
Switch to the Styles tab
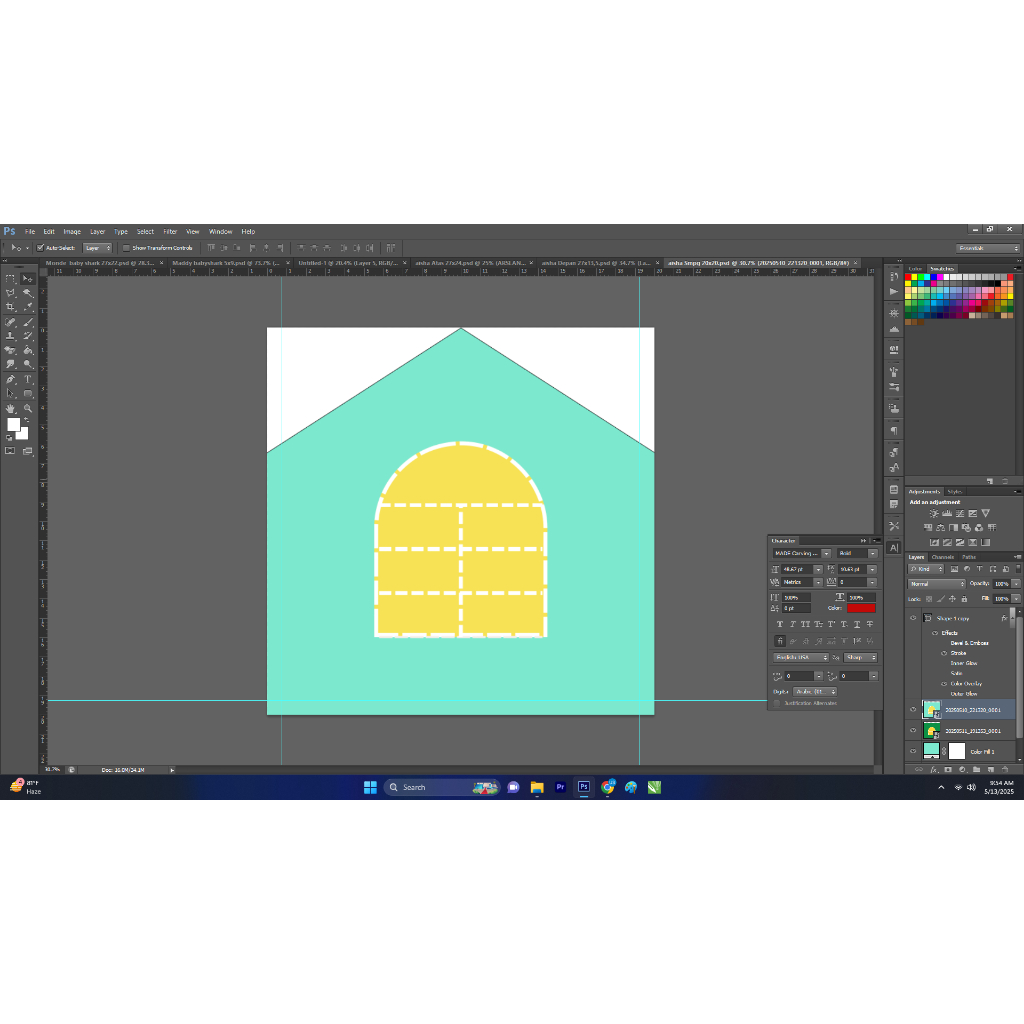tap(955, 492)
